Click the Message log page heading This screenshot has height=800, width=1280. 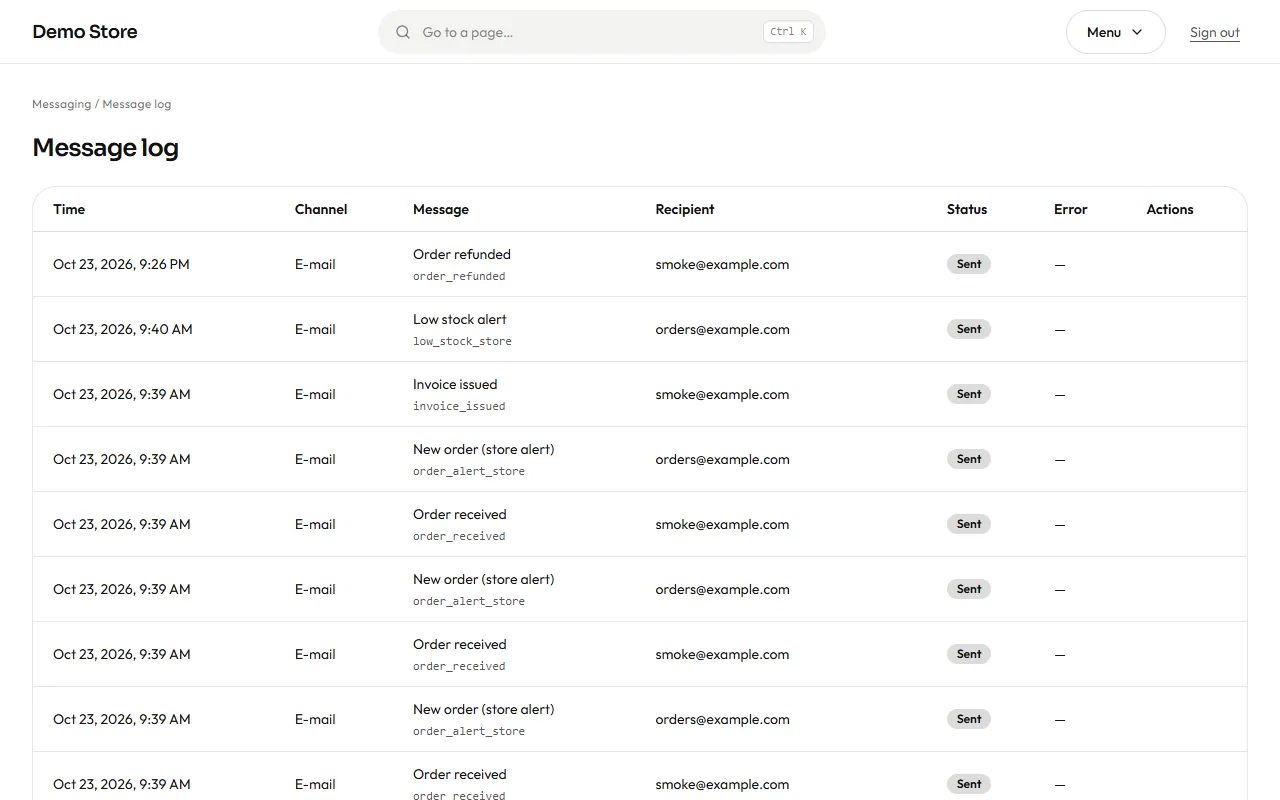[x=105, y=147]
